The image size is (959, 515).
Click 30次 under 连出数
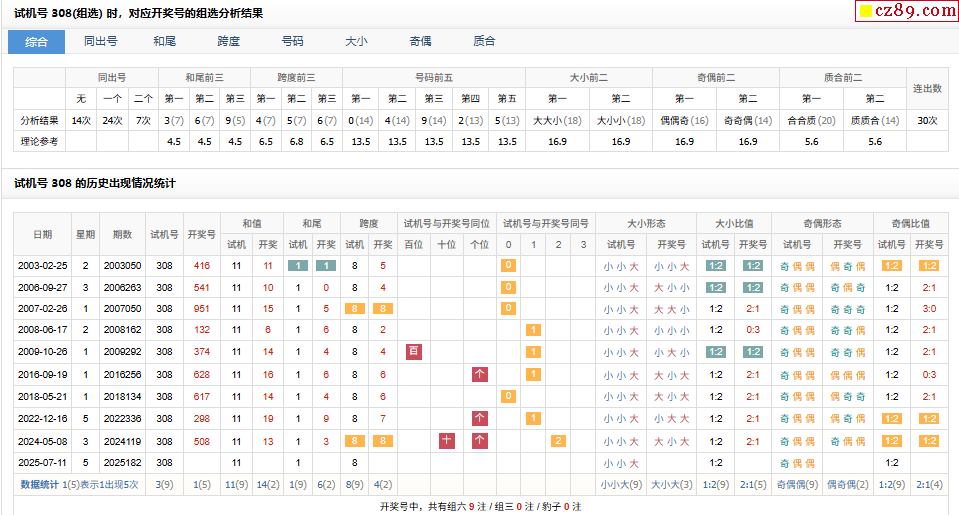(927, 120)
